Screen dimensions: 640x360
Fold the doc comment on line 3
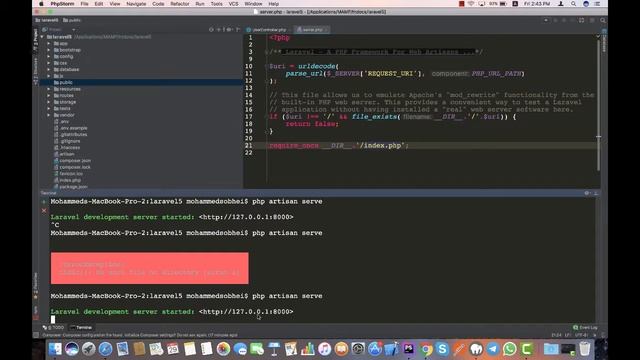pos(266,52)
